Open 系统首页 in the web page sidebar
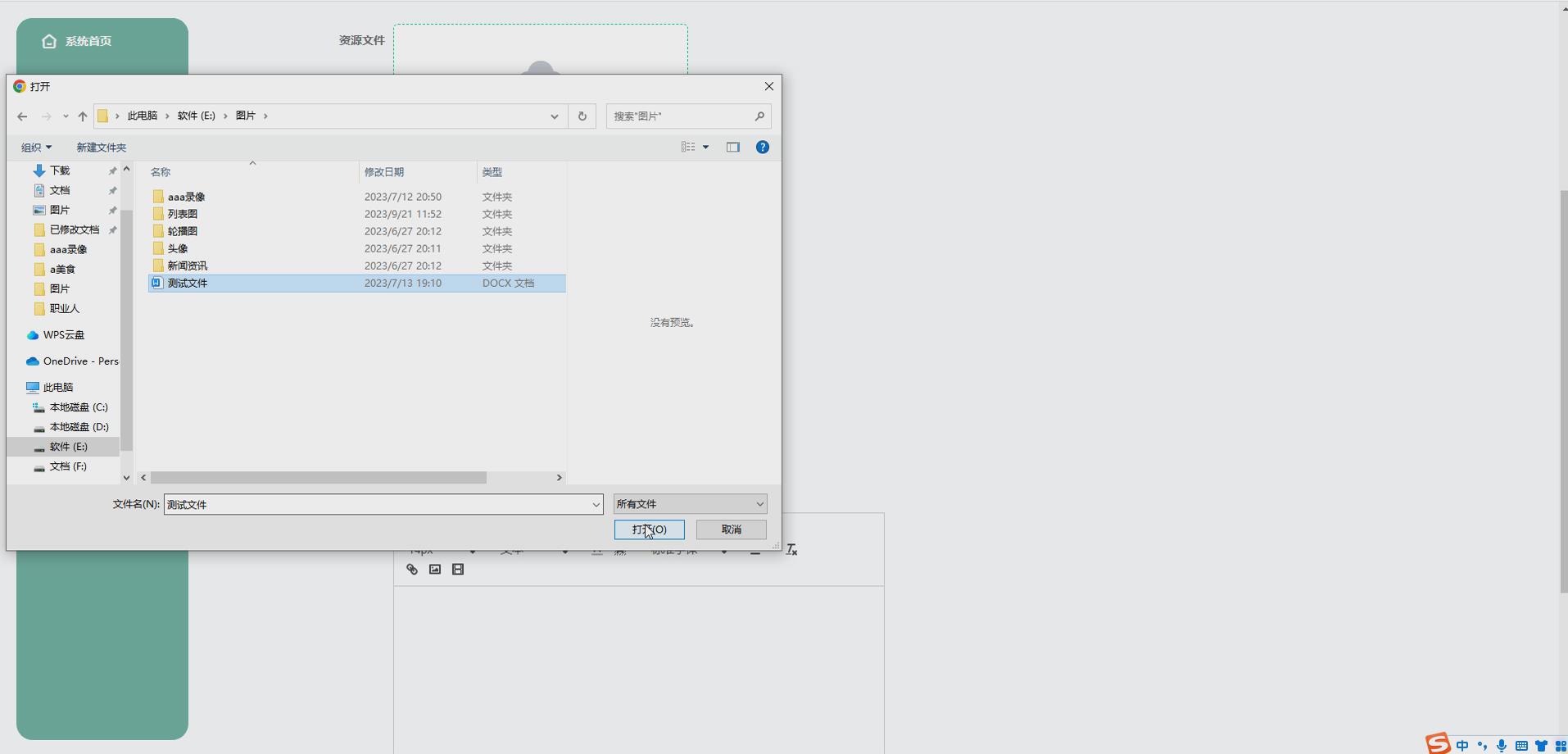The image size is (1568, 754). (x=77, y=41)
